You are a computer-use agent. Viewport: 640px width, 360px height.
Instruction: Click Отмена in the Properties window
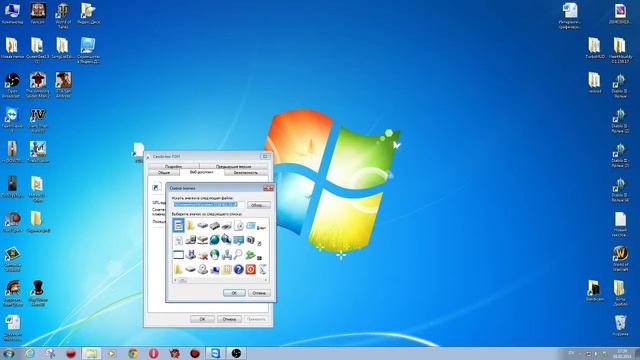229,319
